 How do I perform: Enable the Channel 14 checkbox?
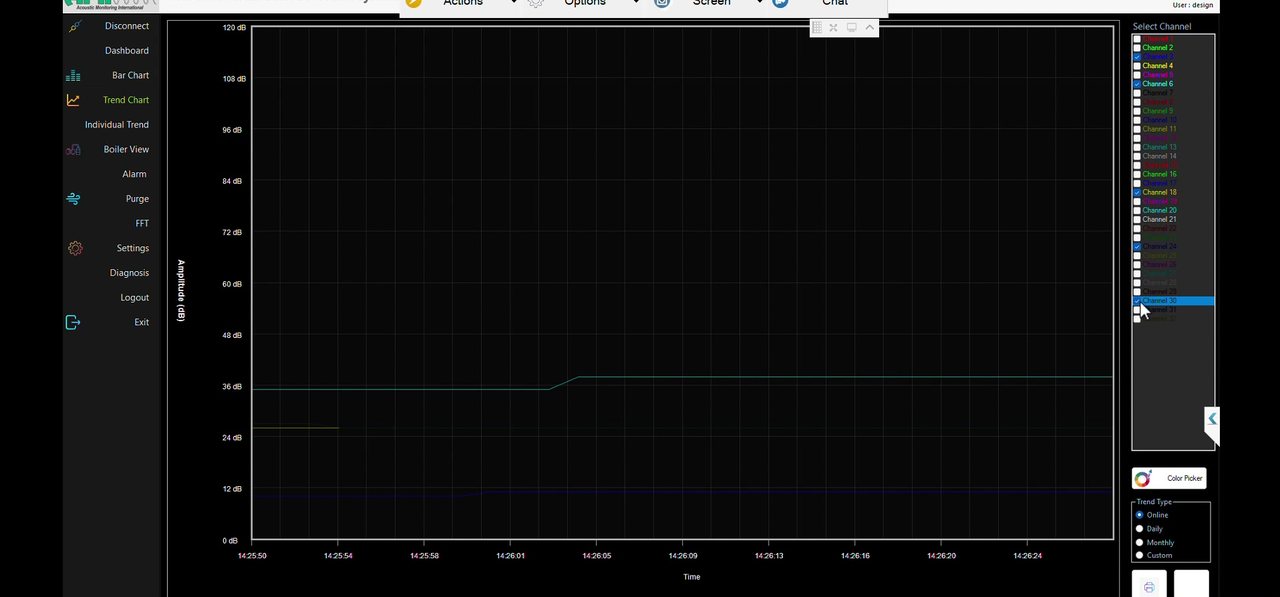click(1137, 156)
